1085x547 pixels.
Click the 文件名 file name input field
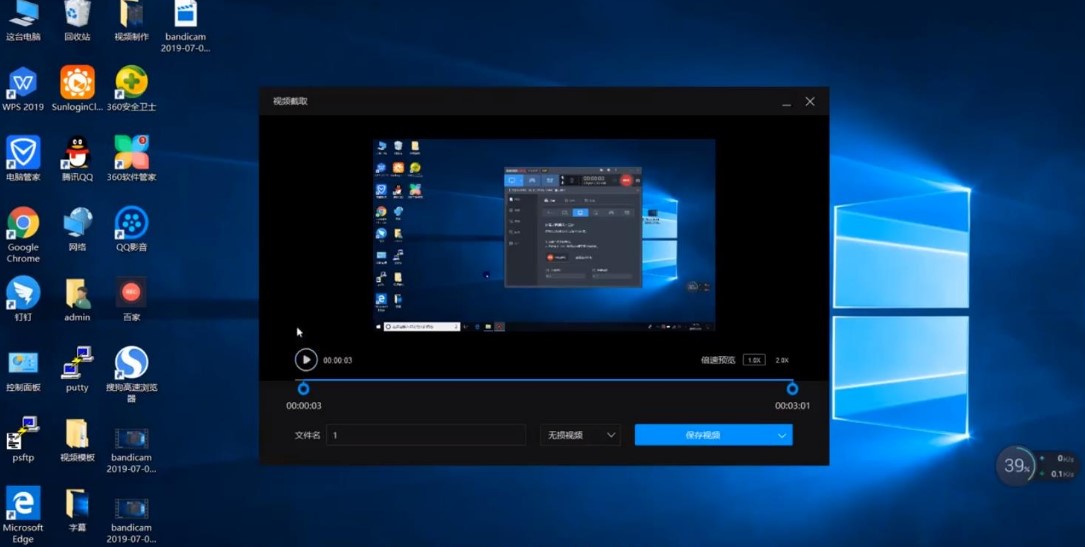(426, 435)
